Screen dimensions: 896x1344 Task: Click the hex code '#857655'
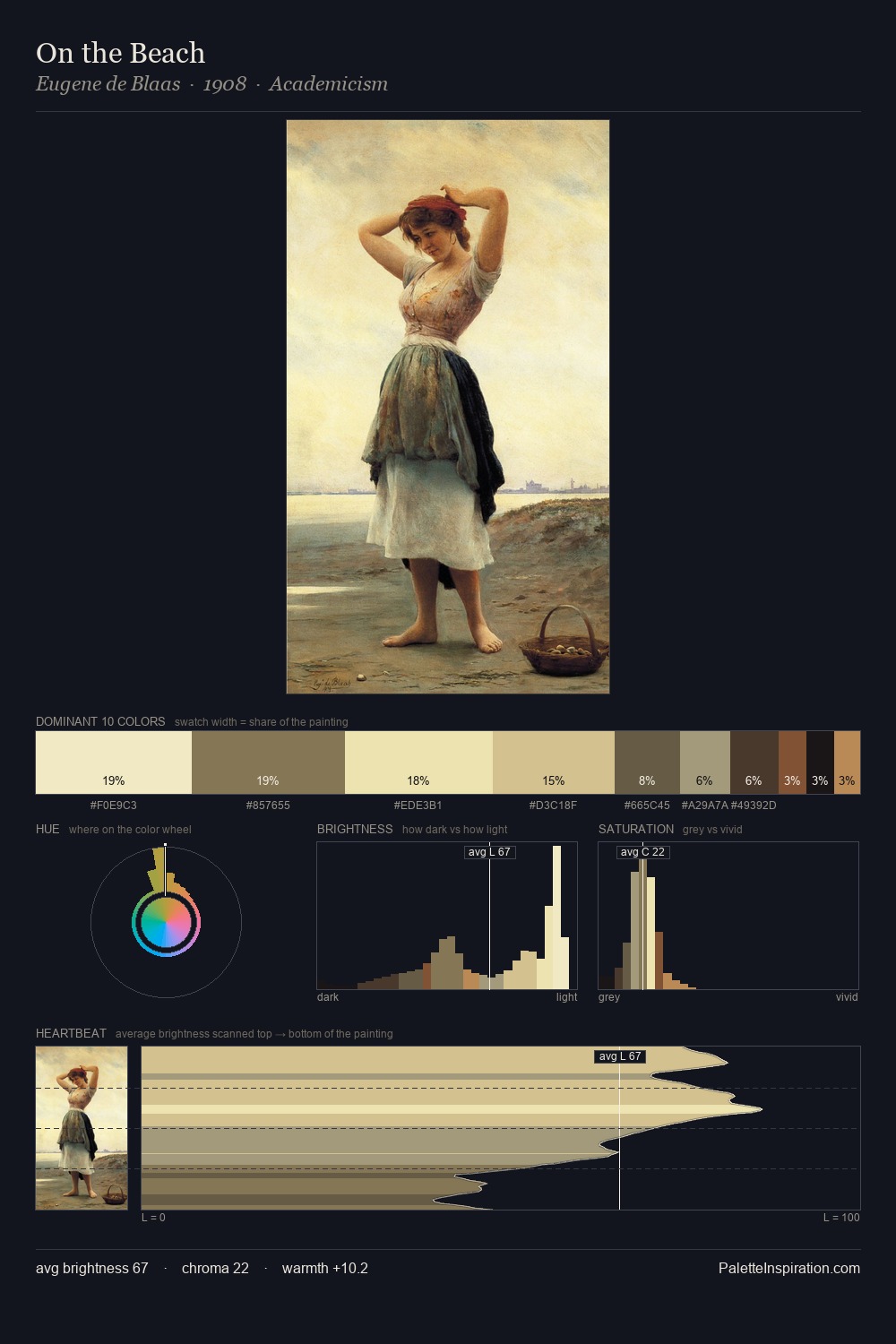coord(268,806)
